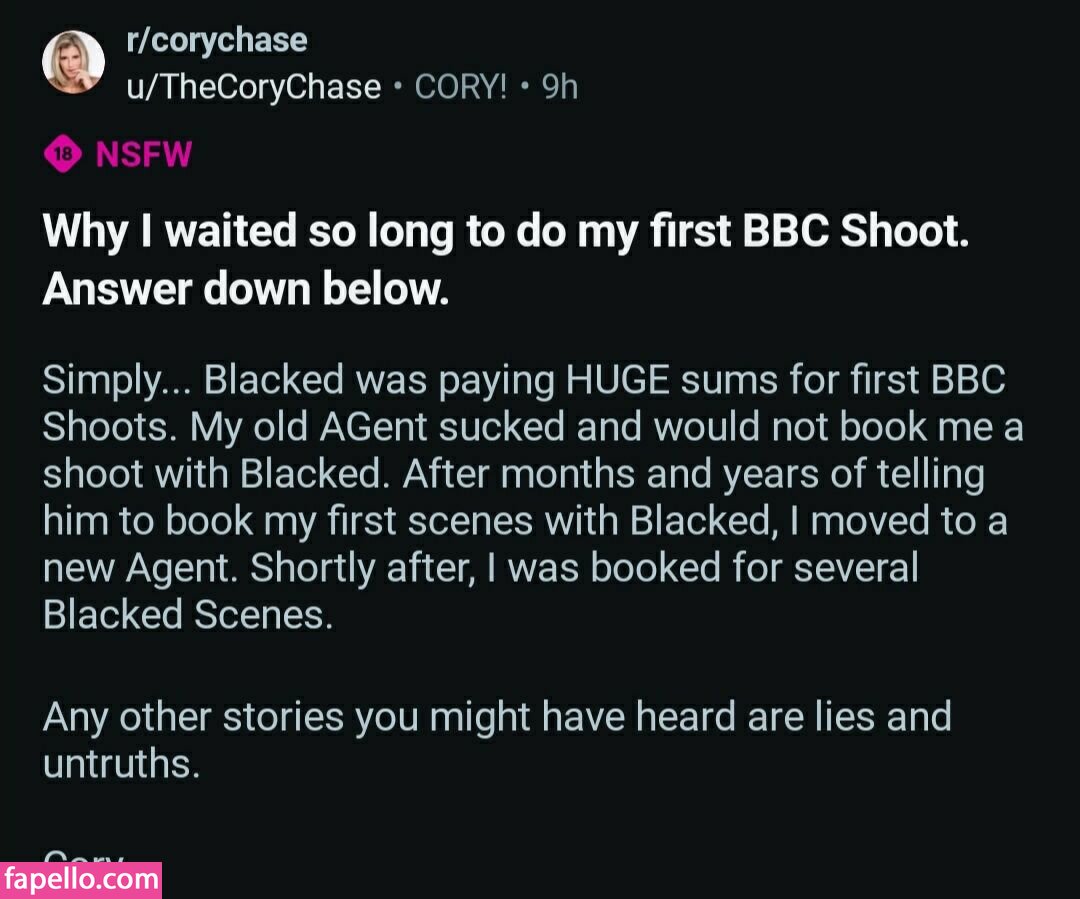Click the line starting 'Shoots. My old AGent'
The width and height of the screenshot is (1080, 899).
click(x=532, y=427)
